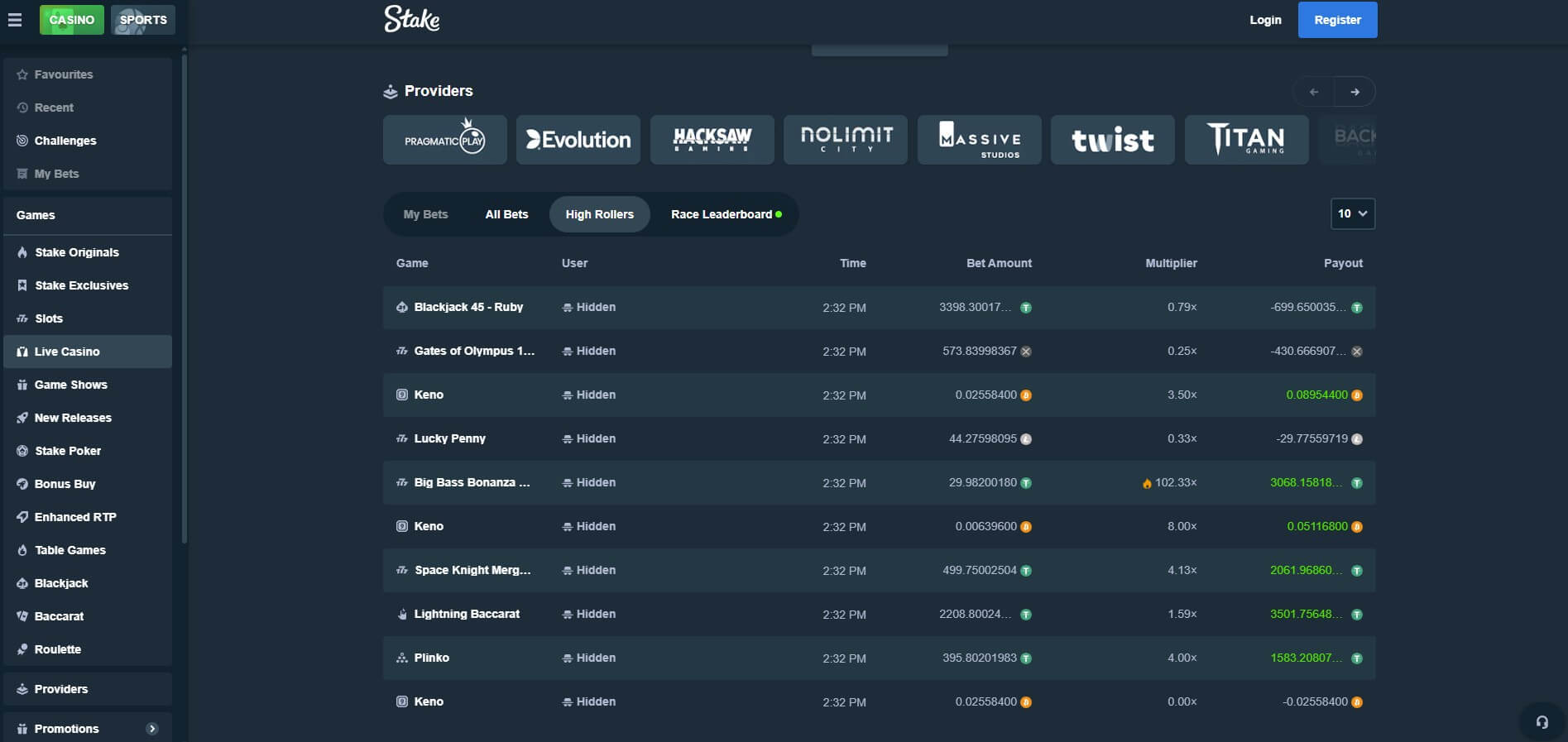The image size is (1568, 742).
Task: Click the Stake logo
Action: point(412,19)
